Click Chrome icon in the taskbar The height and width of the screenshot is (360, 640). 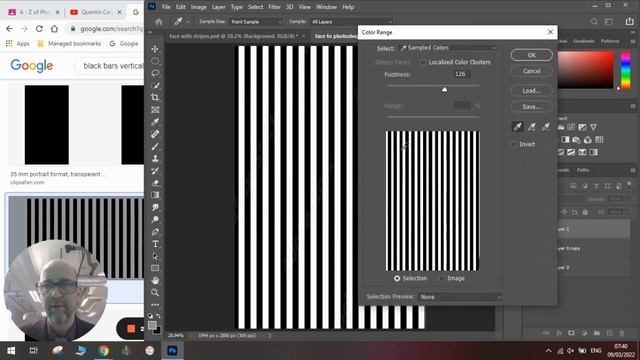coord(104,351)
